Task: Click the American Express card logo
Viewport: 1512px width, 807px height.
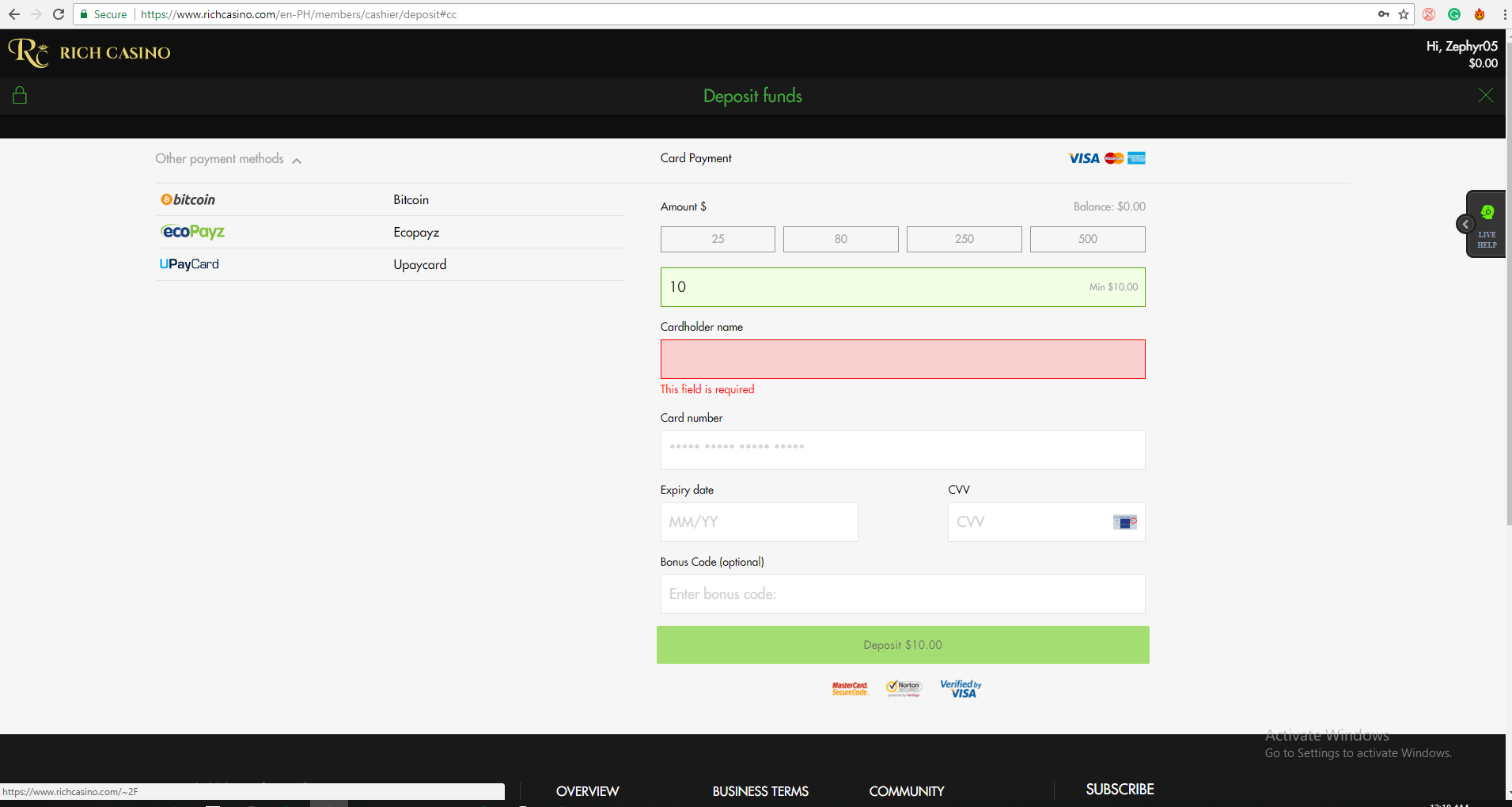Action: 1137,158
